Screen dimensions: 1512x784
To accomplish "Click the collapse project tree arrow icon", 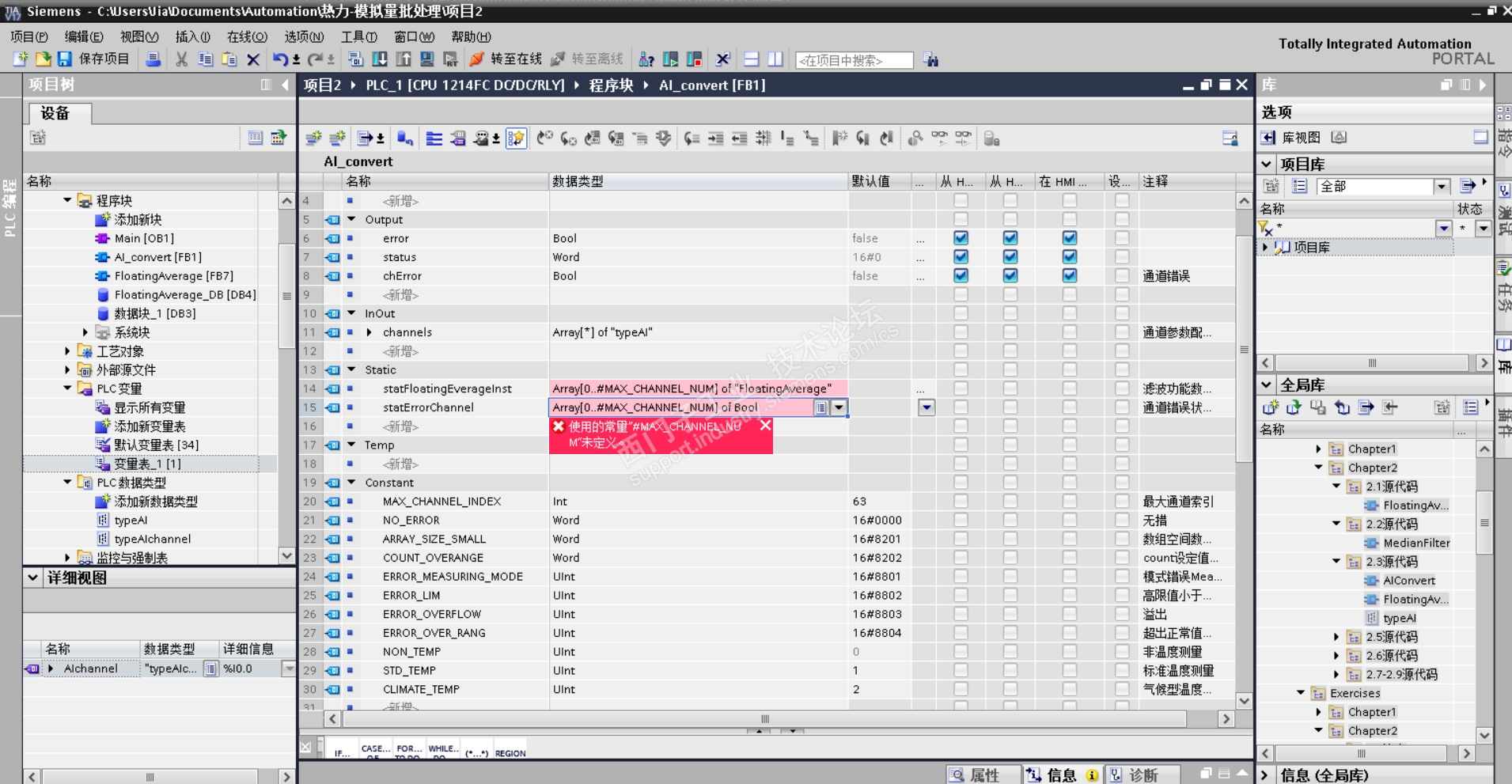I will click(286, 85).
